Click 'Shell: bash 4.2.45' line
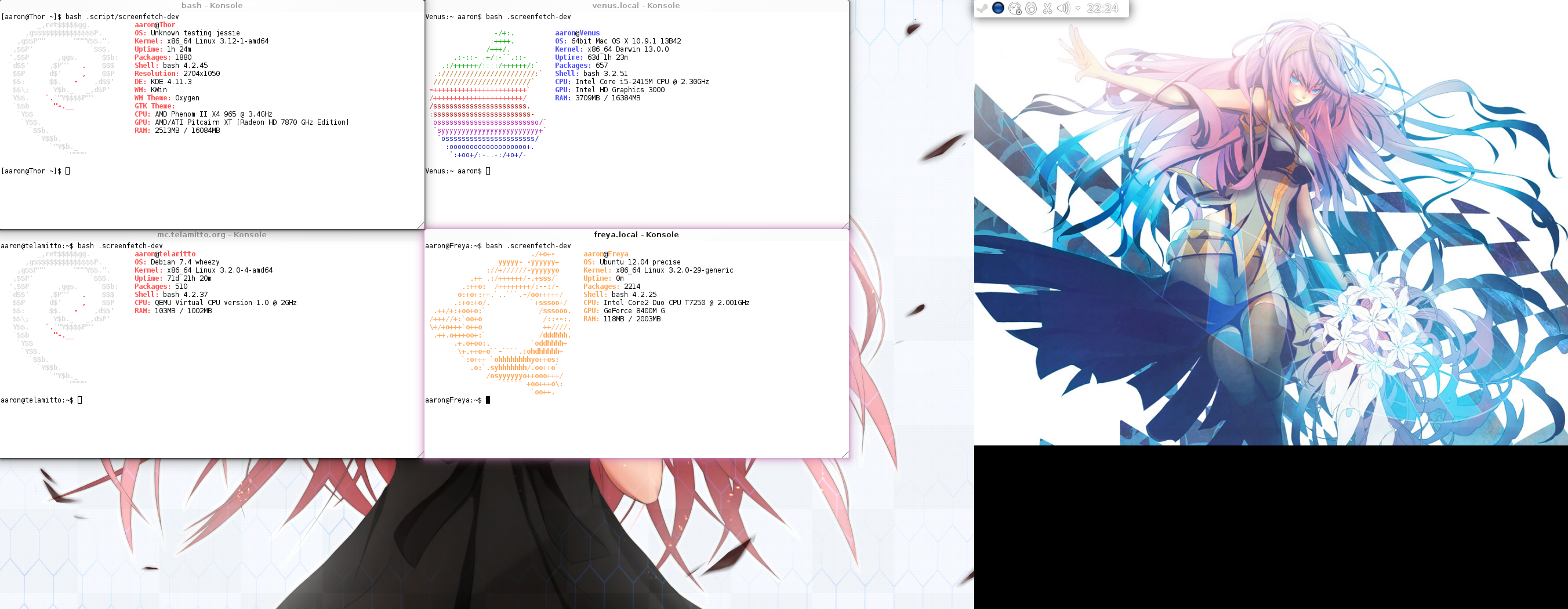Screen dimensions: 1568x609 [171, 66]
